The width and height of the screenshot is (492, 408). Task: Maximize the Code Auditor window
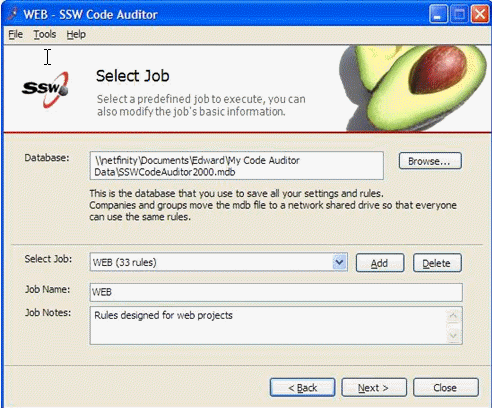tap(459, 14)
